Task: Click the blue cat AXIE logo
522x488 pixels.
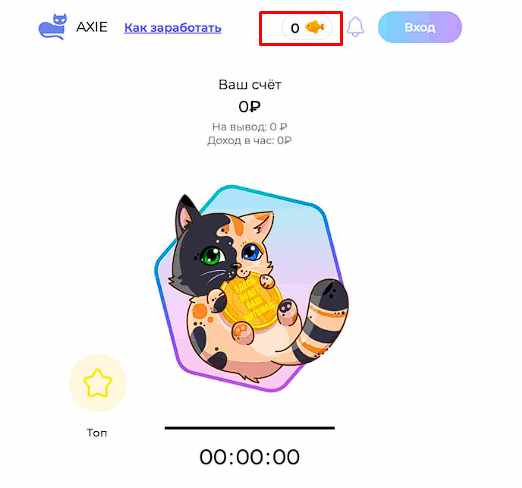Action: pyautogui.click(x=53, y=27)
